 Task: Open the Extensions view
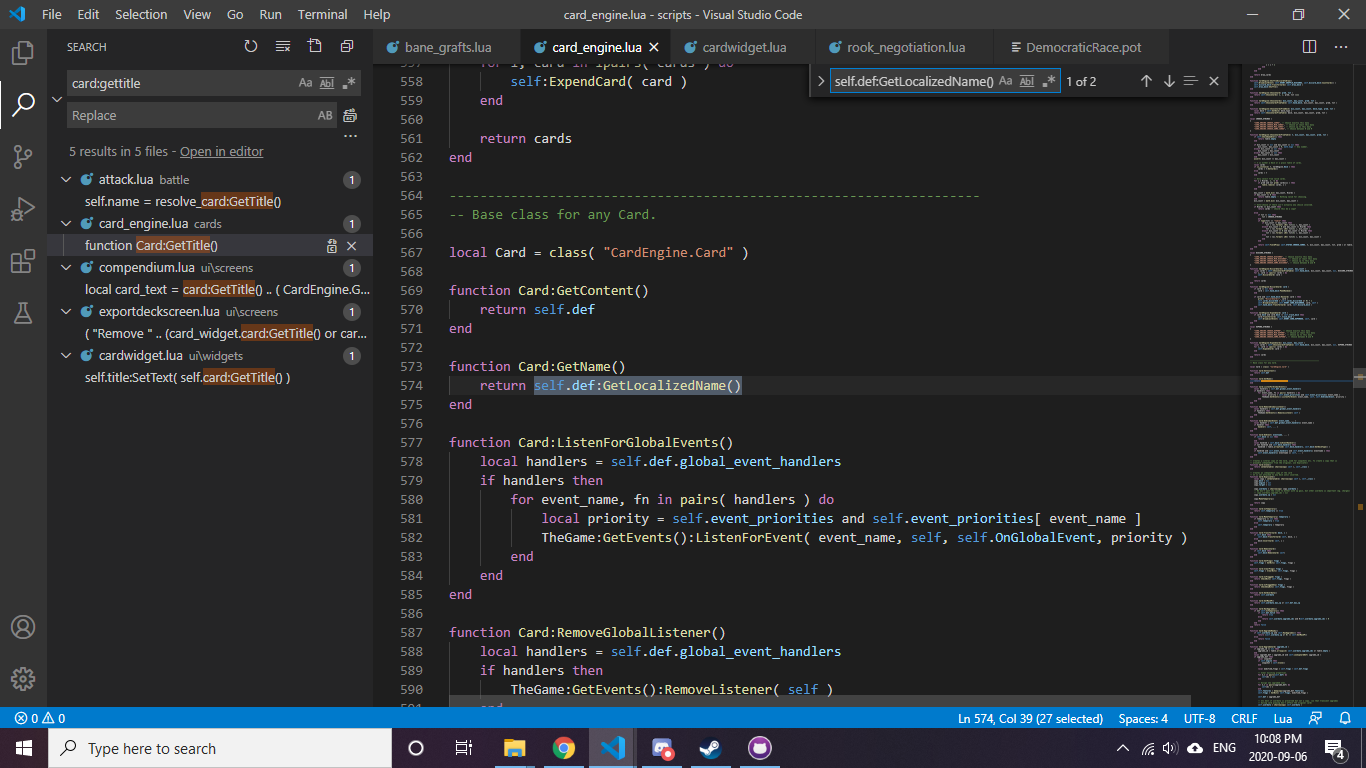click(23, 261)
